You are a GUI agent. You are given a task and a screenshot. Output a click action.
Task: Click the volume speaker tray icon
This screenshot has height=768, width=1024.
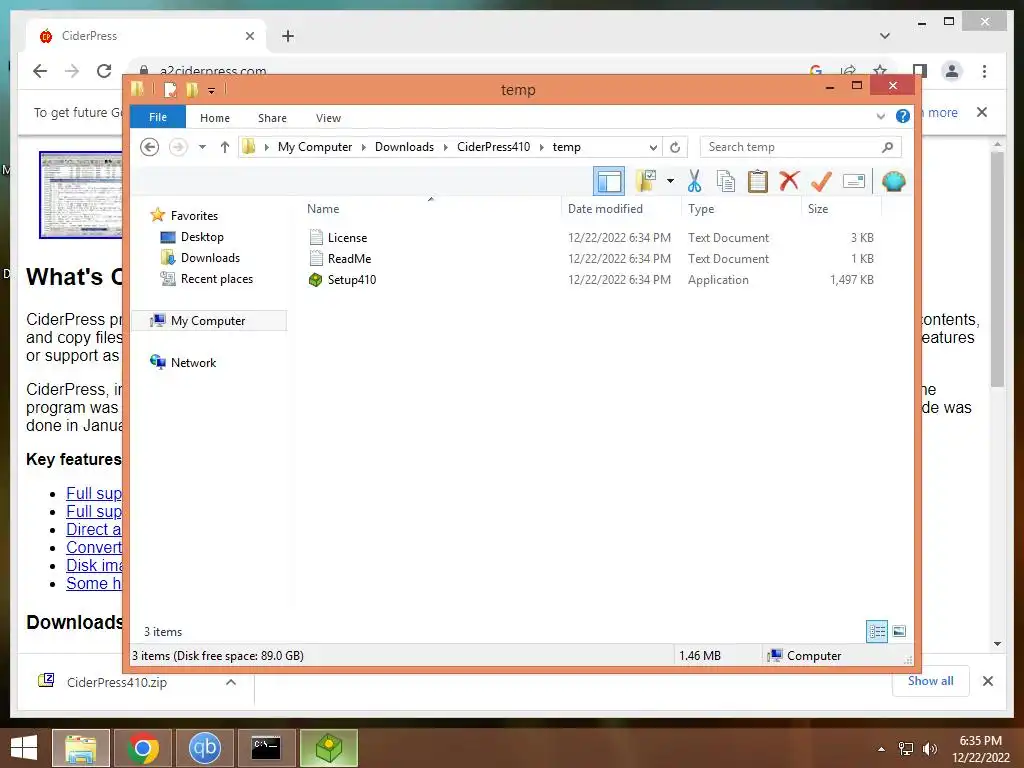929,749
